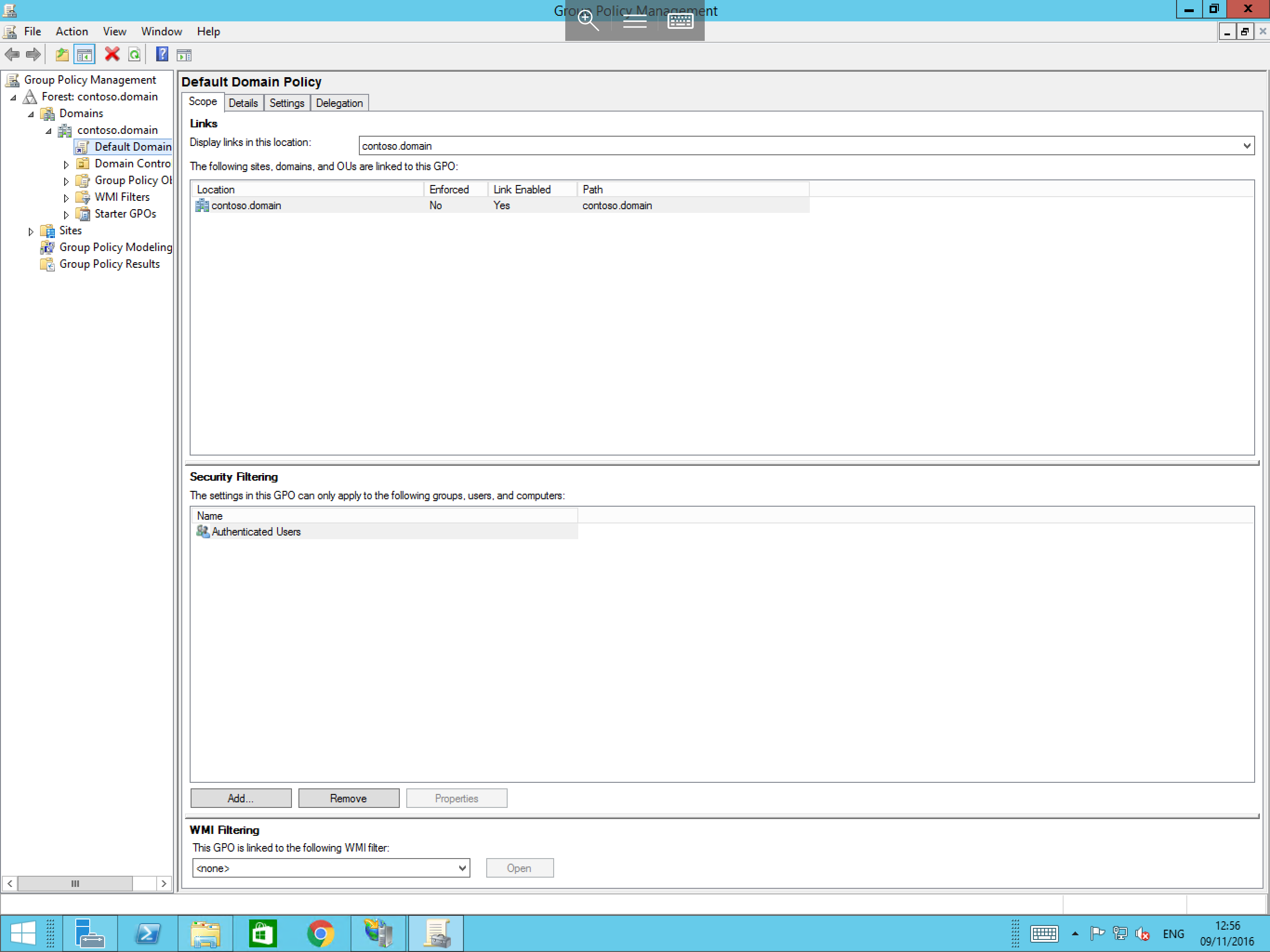The height and width of the screenshot is (952, 1270).
Task: Switch to the Settings tab
Action: point(286,103)
